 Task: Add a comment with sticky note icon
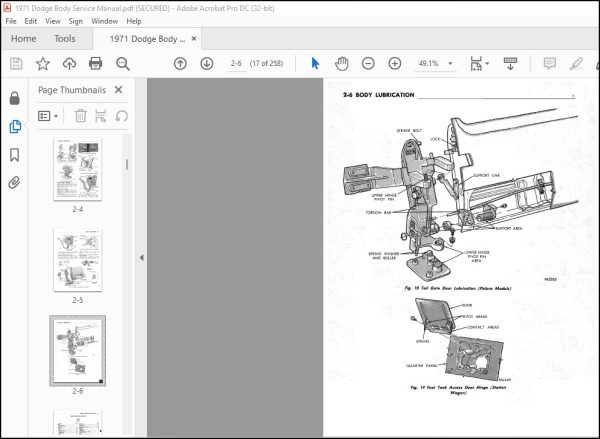550,64
